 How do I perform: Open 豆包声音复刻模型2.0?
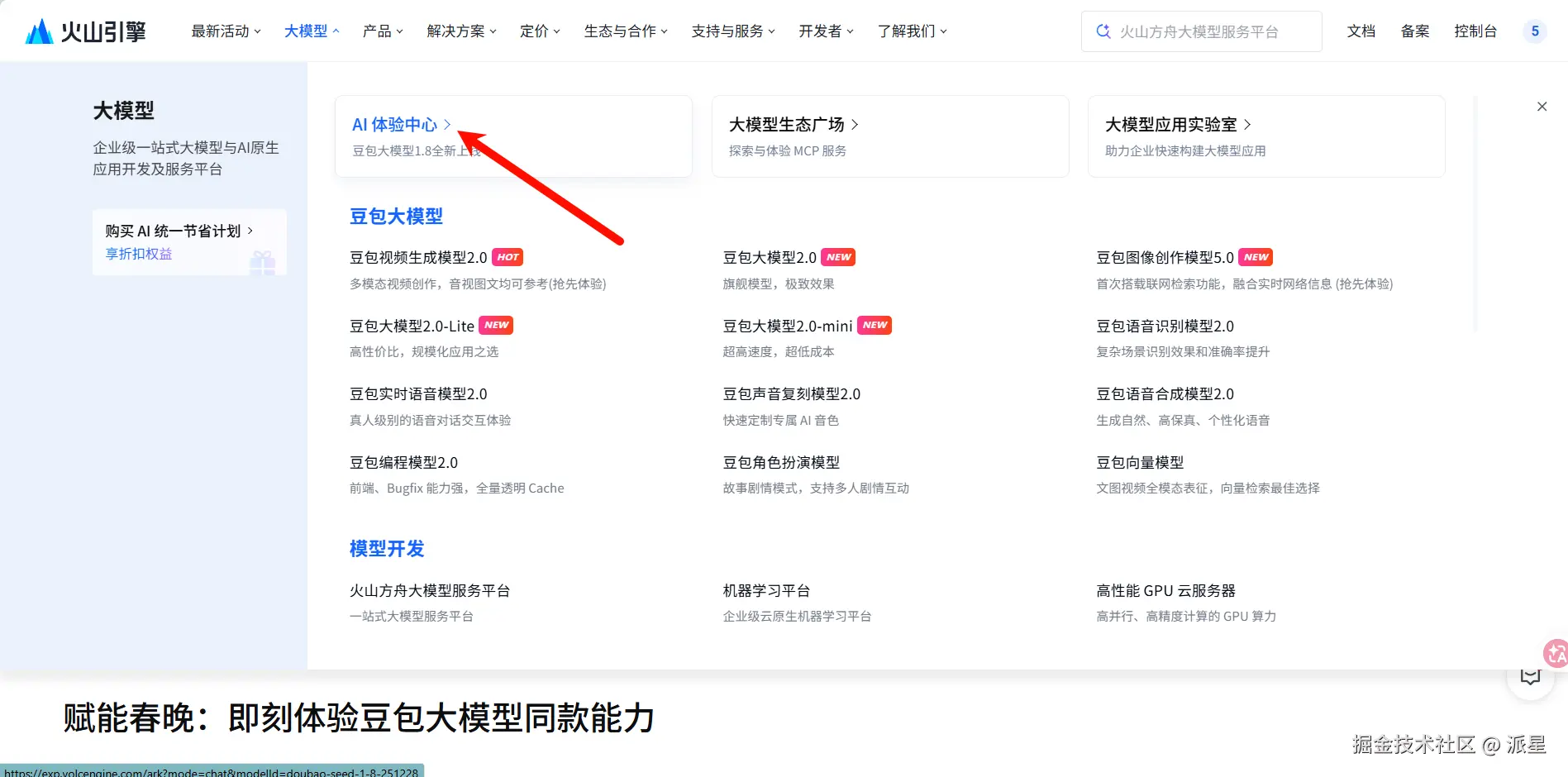(792, 394)
